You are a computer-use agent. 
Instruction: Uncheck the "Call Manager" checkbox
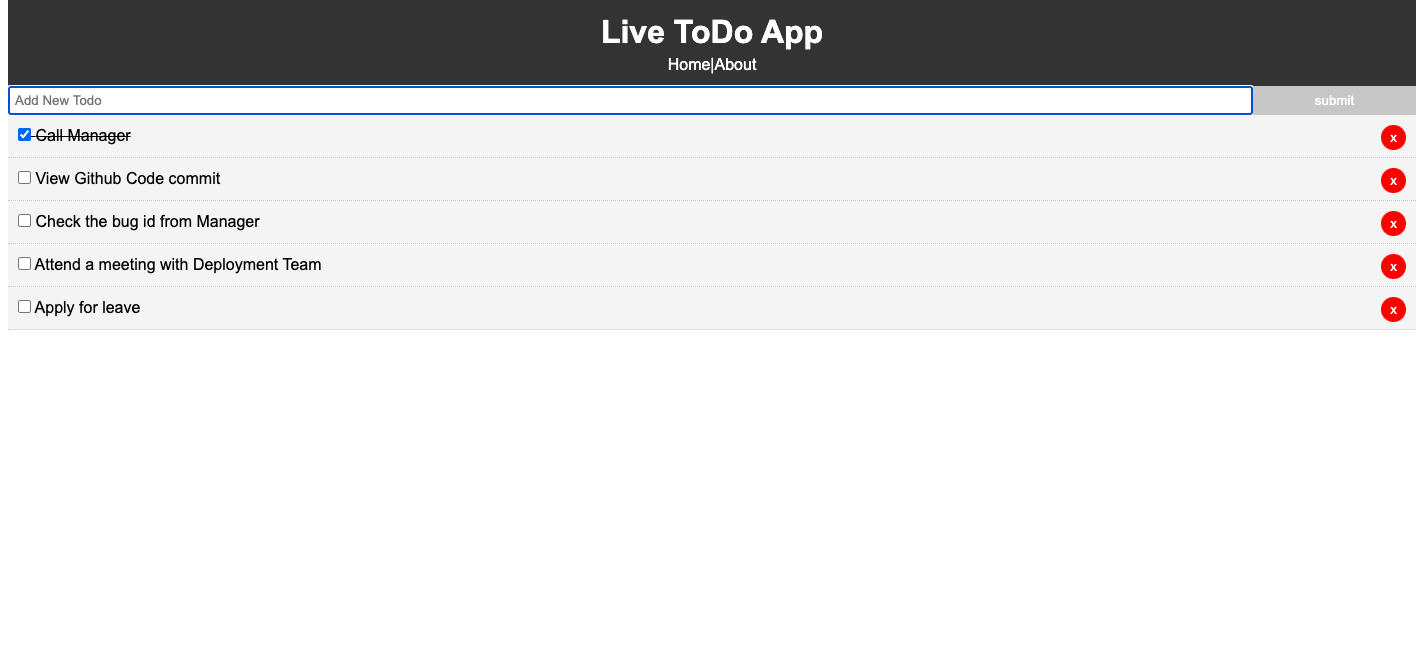pos(25,135)
